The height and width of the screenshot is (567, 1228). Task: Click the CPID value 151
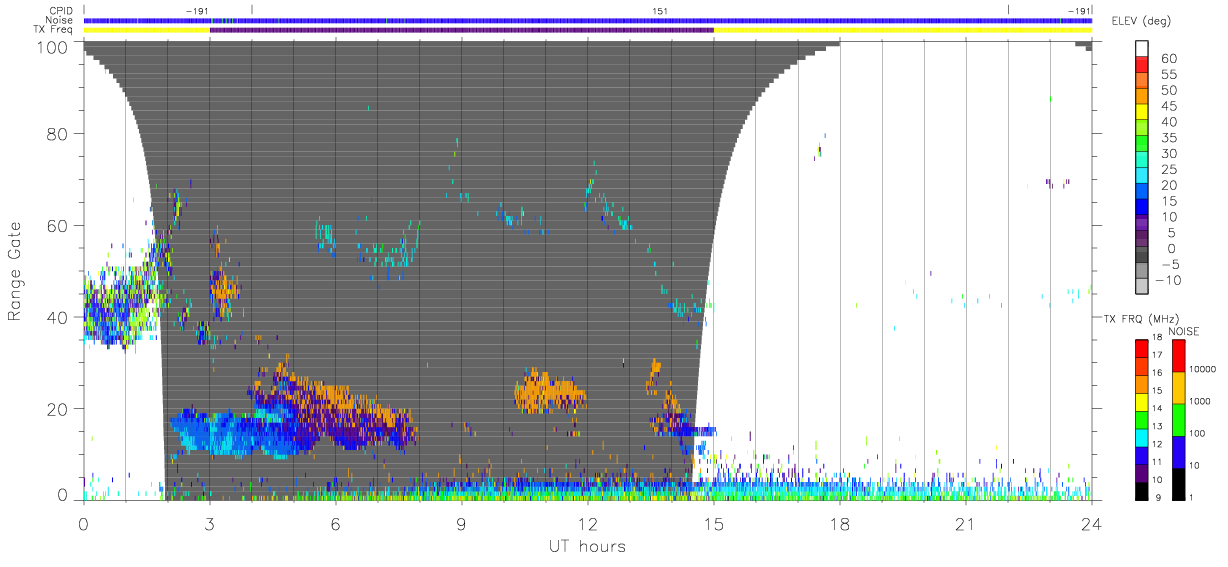tap(661, 11)
